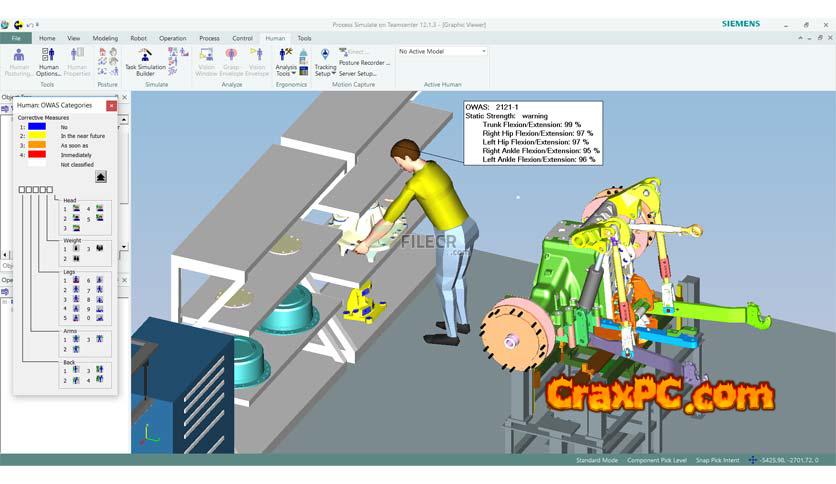Click the coordinate pick icon in status bar
This screenshot has height=484, width=836.
(x=753, y=460)
